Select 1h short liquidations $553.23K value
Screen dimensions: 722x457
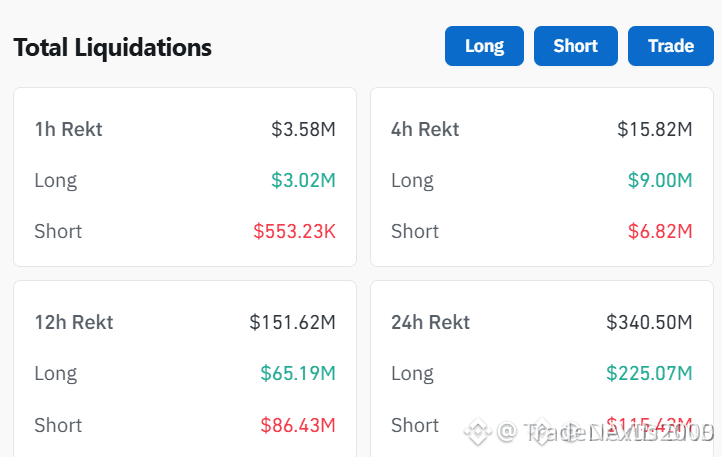click(x=294, y=231)
